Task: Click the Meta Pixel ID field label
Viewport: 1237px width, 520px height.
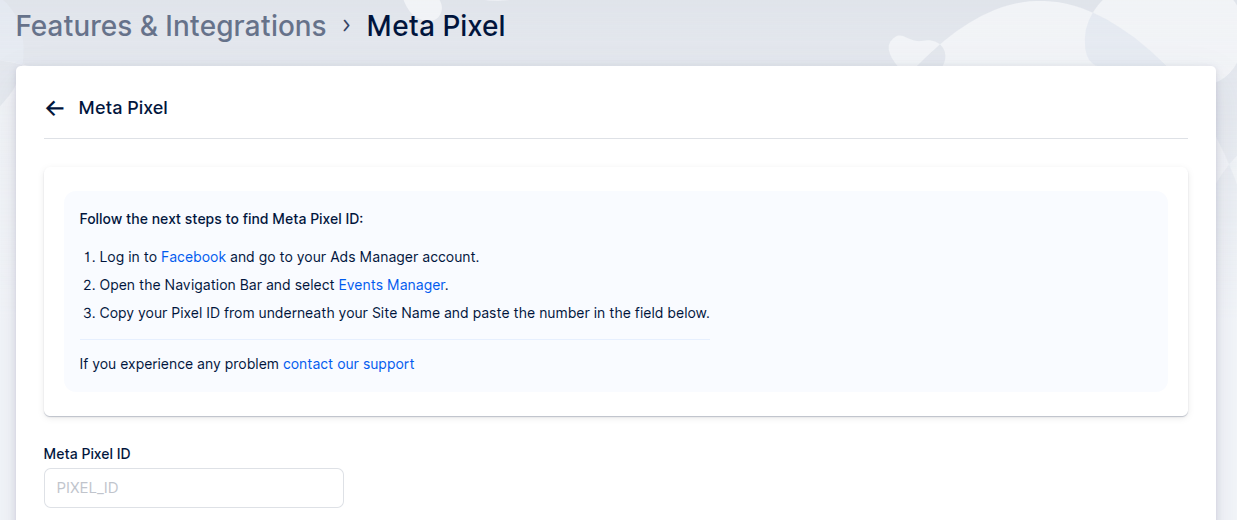Action: pos(87,454)
